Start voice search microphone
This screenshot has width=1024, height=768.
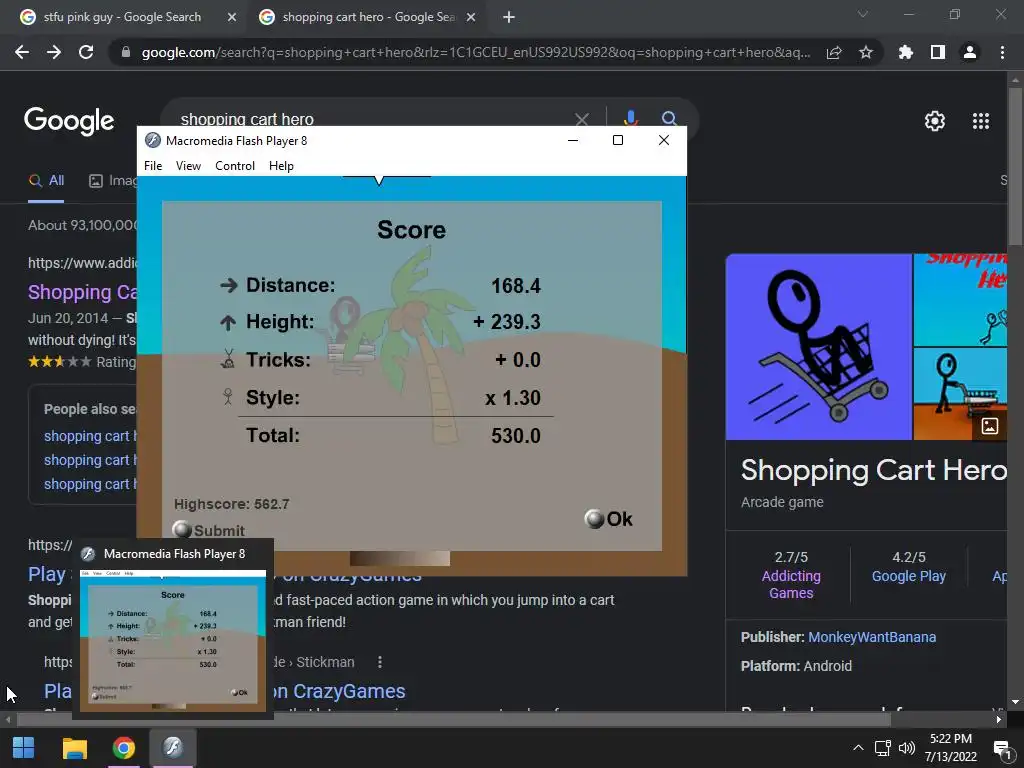630,118
